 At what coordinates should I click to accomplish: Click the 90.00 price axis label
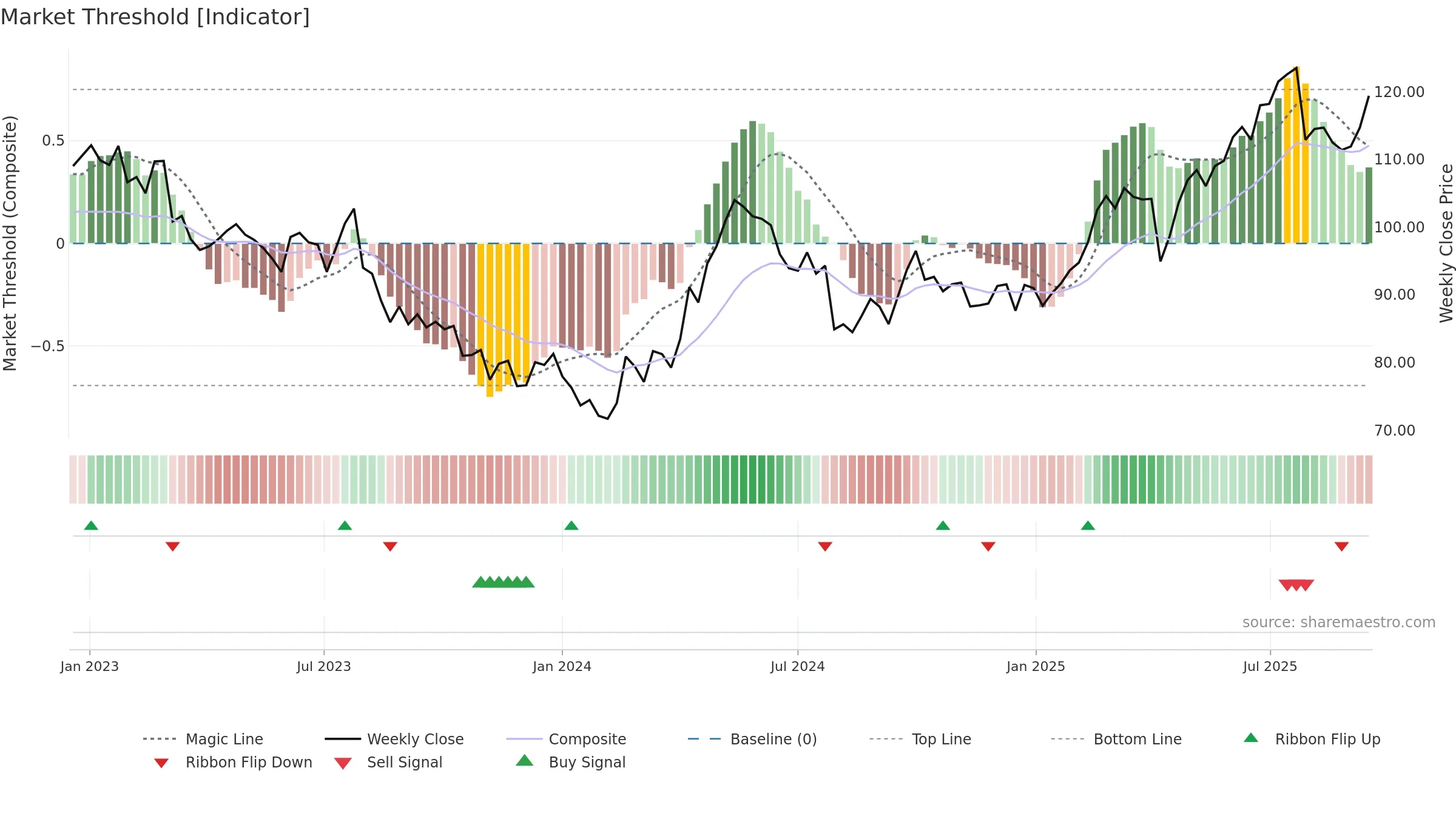click(1394, 295)
